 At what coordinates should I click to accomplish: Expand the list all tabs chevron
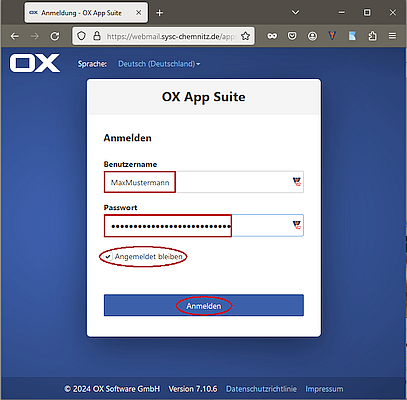(x=295, y=13)
